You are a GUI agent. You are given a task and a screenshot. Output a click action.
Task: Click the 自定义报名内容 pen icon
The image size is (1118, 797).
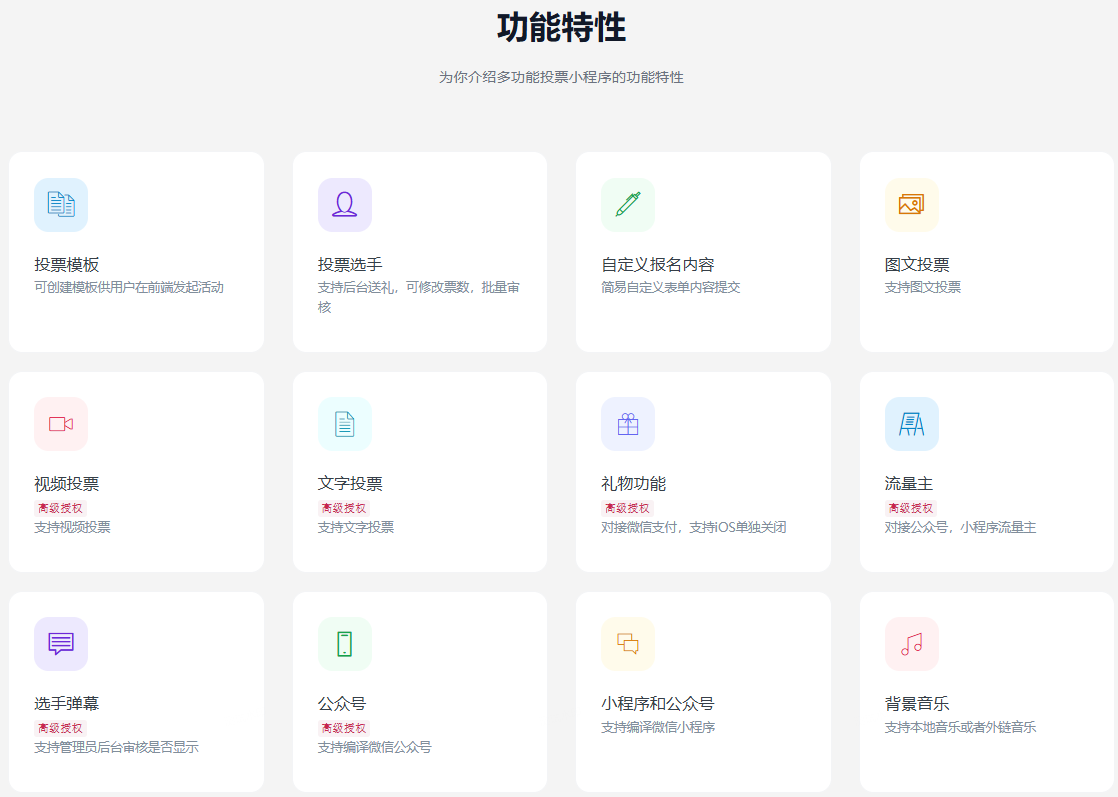tap(628, 205)
